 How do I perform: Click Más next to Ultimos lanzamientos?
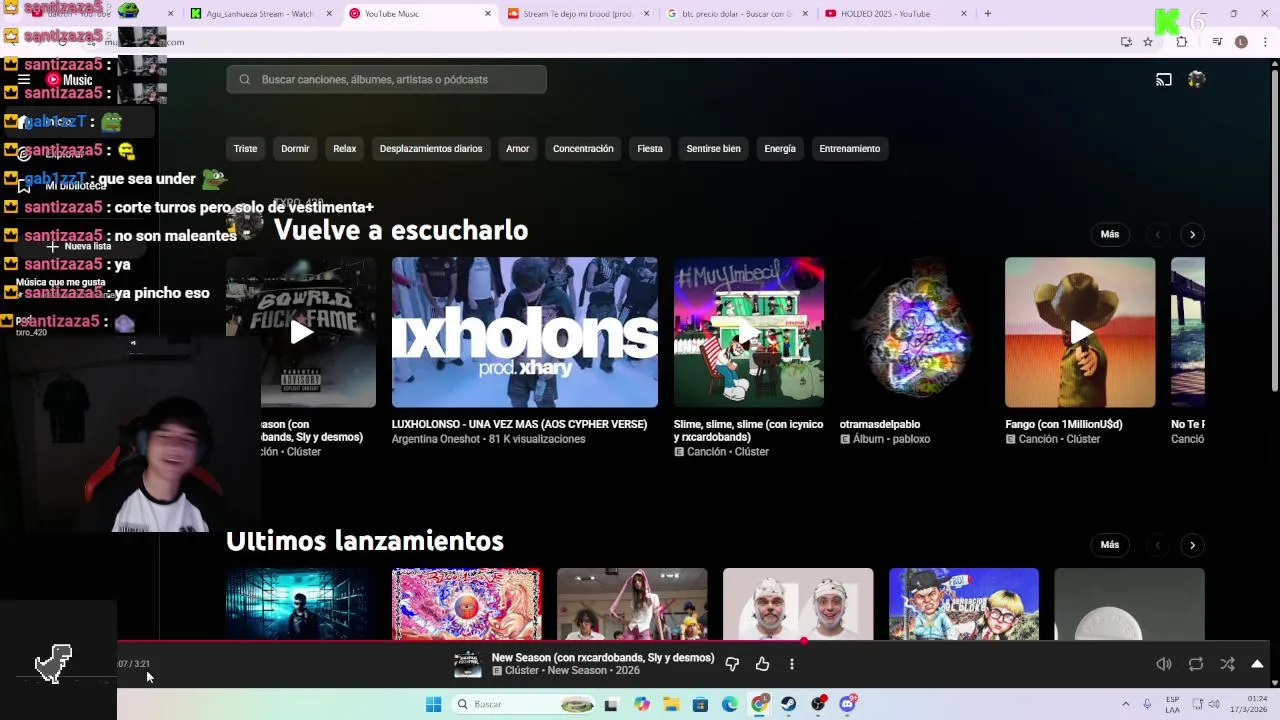(x=1110, y=545)
